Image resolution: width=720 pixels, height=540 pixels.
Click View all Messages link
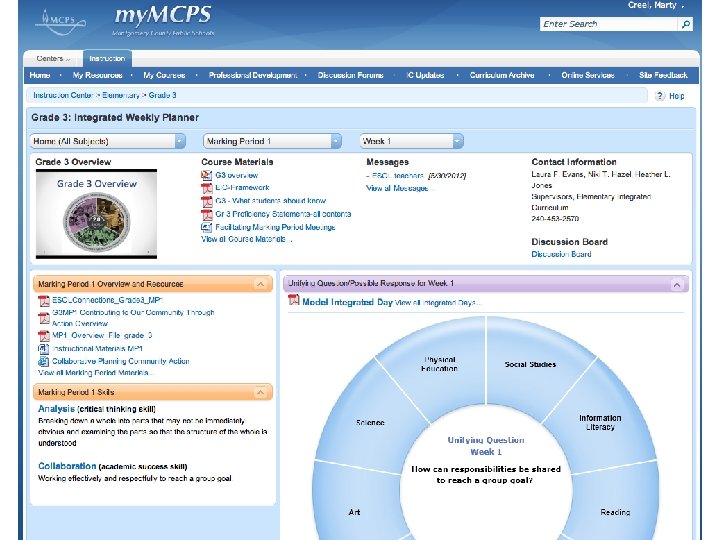tap(399, 188)
